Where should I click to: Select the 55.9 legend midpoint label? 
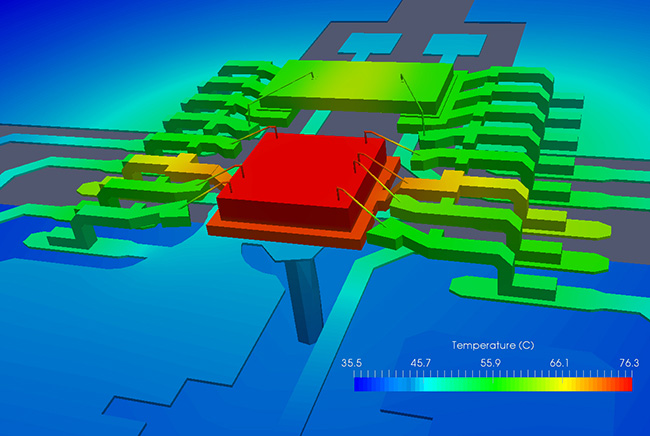494,363
